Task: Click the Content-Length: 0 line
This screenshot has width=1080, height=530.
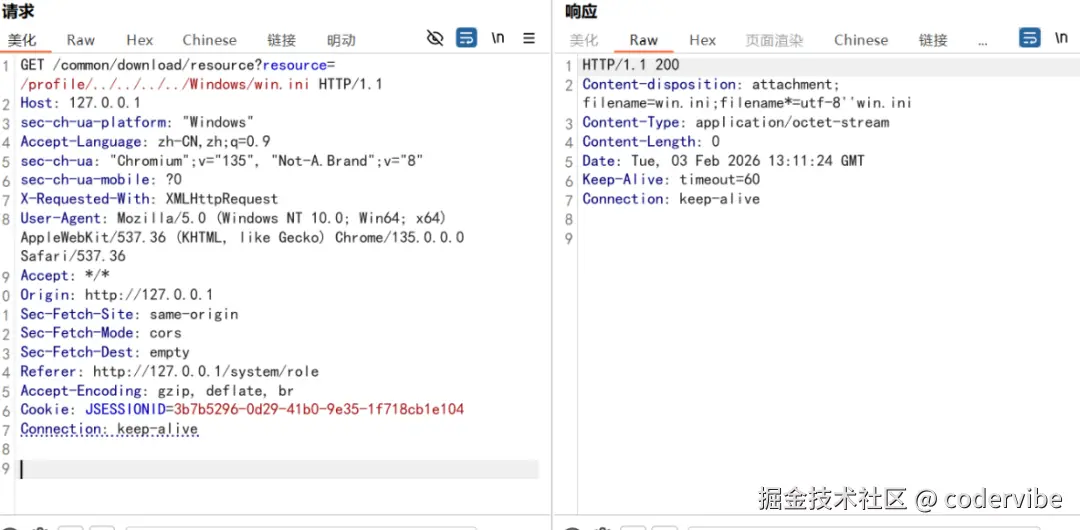Action: pyautogui.click(x=651, y=142)
